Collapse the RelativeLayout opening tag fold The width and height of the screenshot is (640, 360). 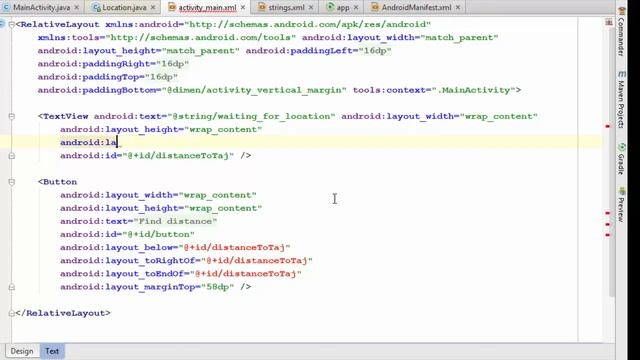point(11,24)
